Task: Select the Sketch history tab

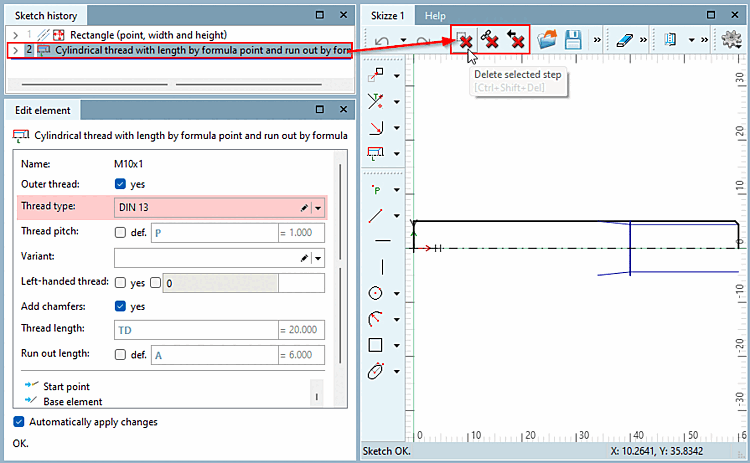Action: 46,16
